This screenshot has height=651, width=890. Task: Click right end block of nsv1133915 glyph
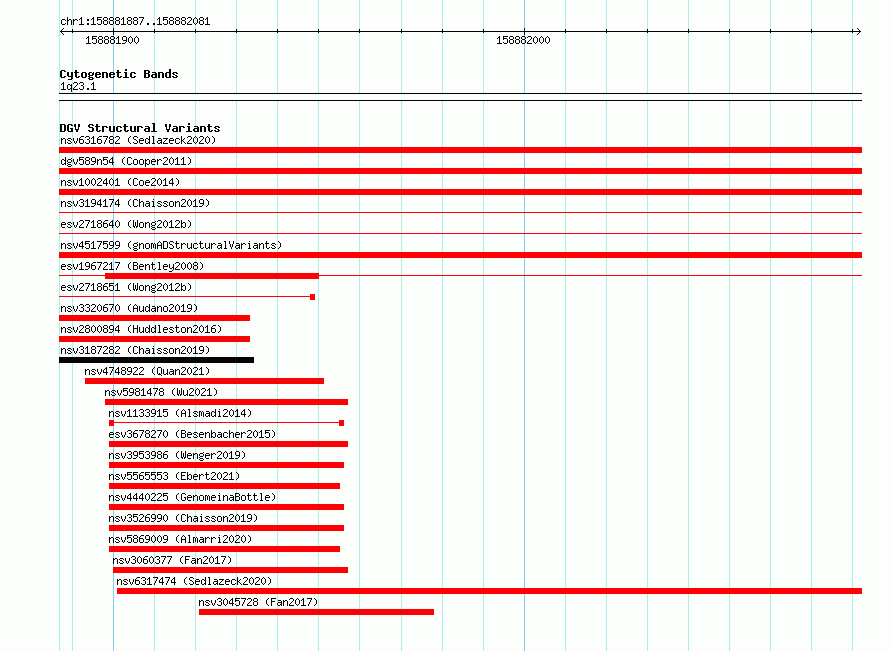pos(341,423)
